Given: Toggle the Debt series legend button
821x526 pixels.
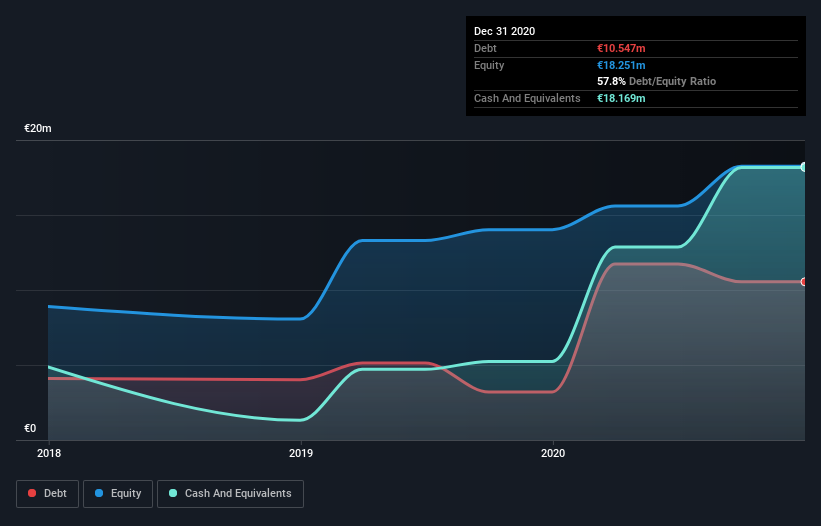Looking at the screenshot, I should tap(48, 494).
